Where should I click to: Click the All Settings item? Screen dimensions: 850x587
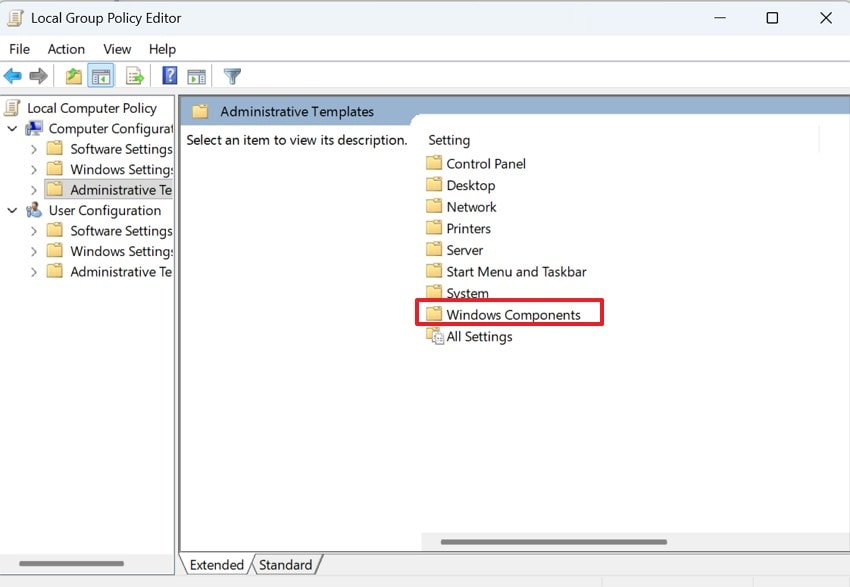(x=479, y=337)
